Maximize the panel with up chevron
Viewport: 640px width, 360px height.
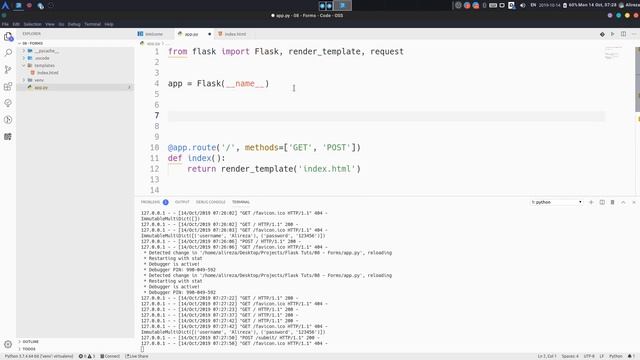[623, 202]
